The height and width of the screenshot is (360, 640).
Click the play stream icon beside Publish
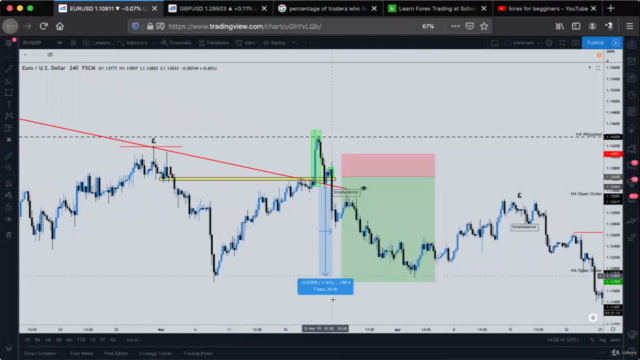pyautogui.click(x=616, y=43)
